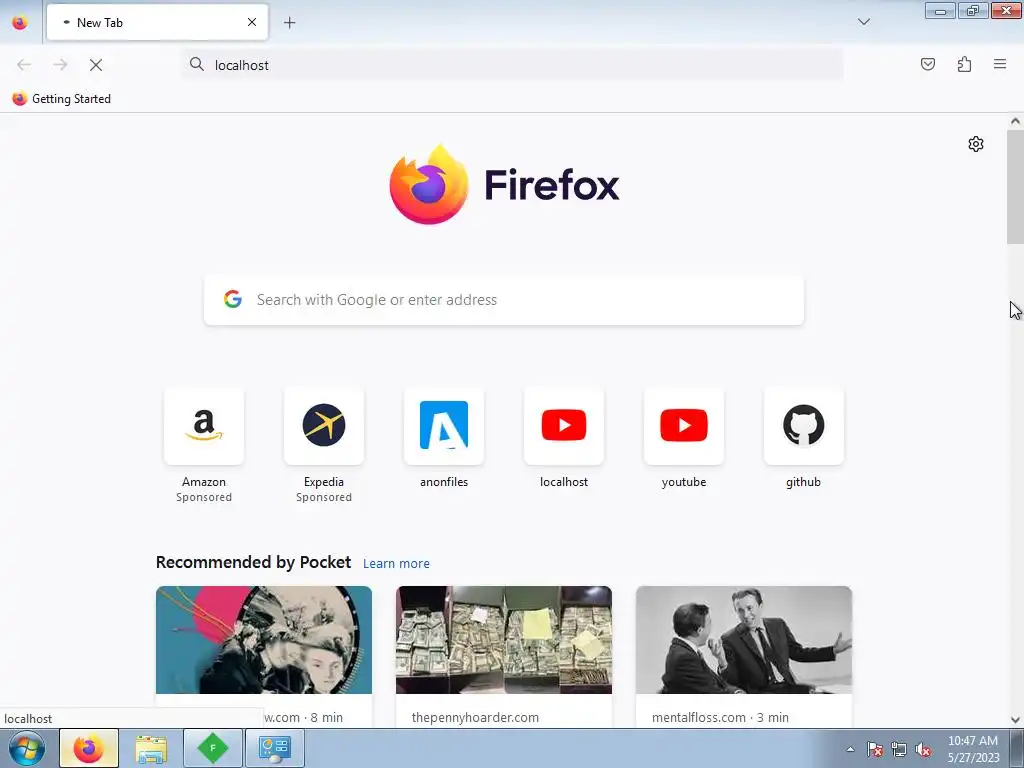Open Getting Started bookmark

(61, 99)
